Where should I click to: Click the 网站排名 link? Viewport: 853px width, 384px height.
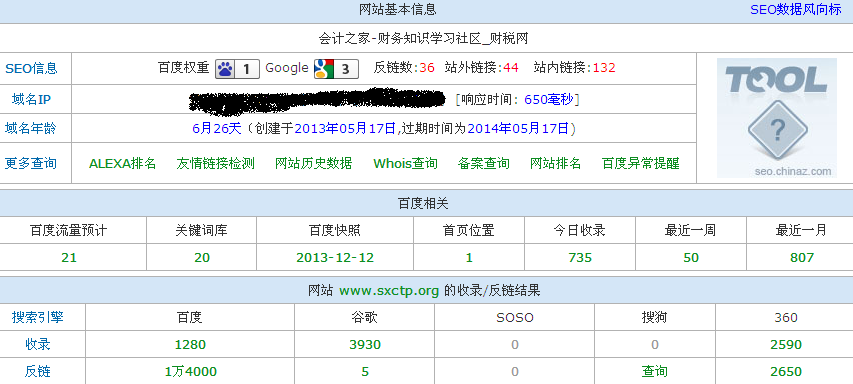tap(555, 163)
